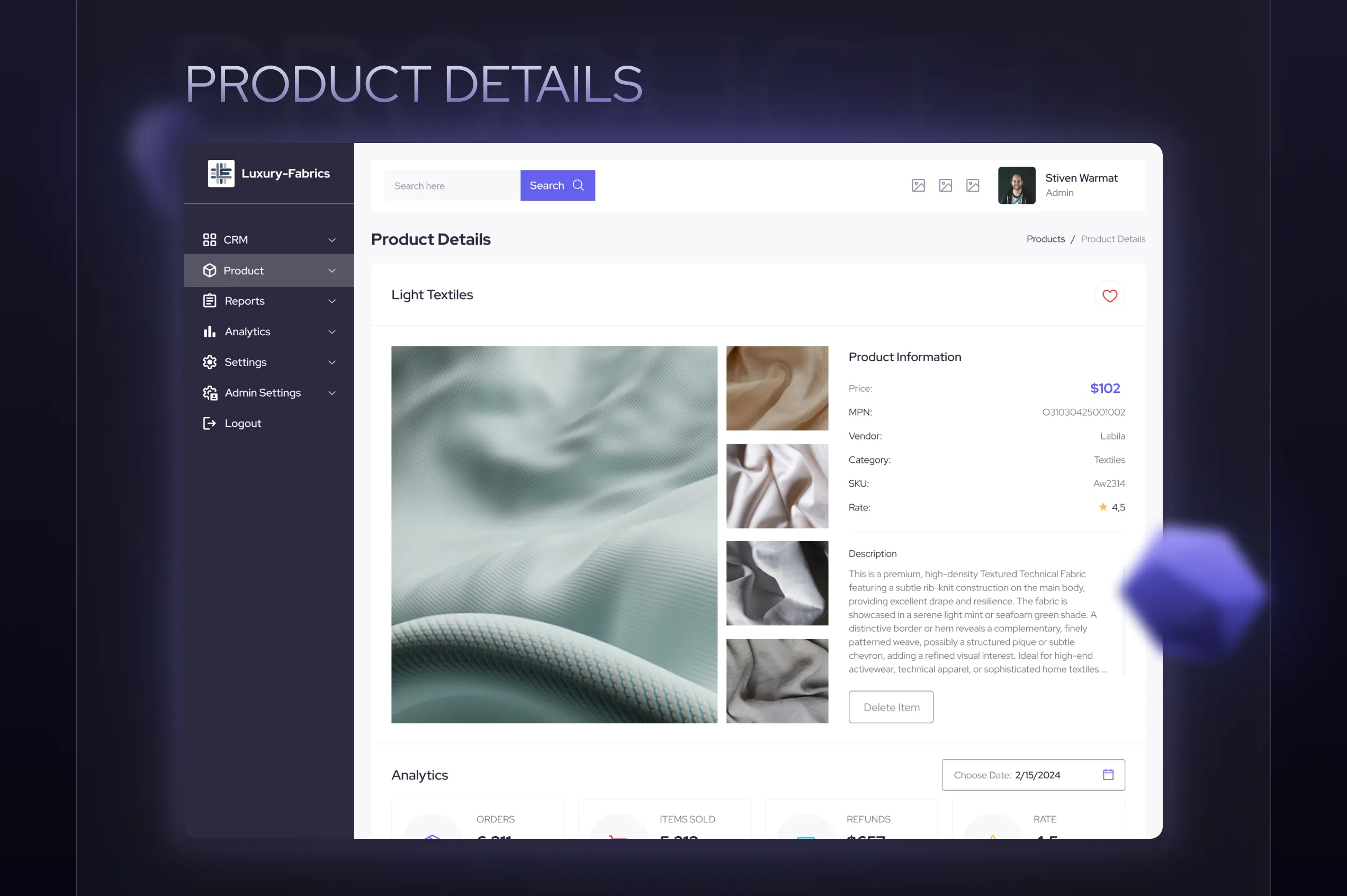Expand the Reports menu chevron
The height and width of the screenshot is (896, 1347).
pos(332,301)
